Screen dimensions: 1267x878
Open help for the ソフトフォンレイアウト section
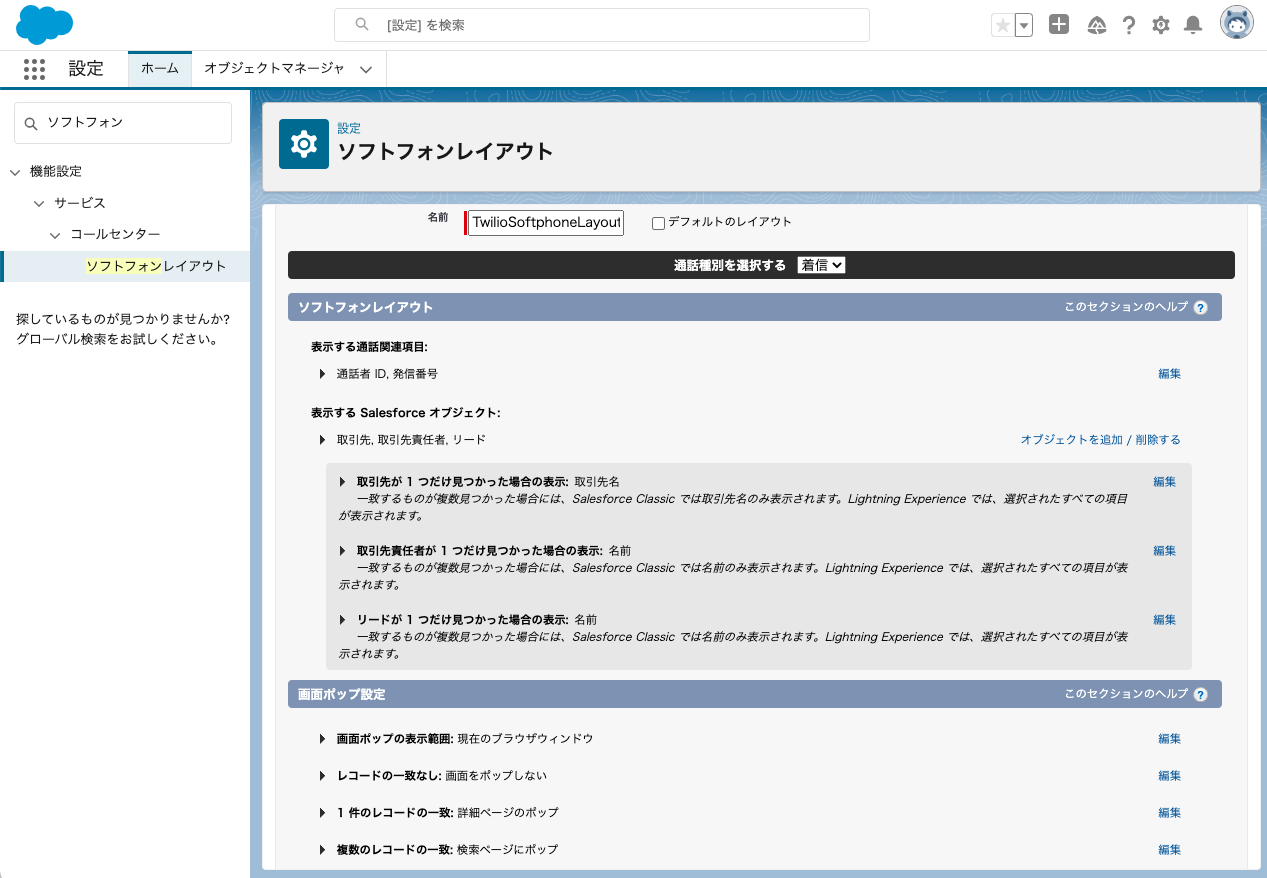pos(1200,307)
